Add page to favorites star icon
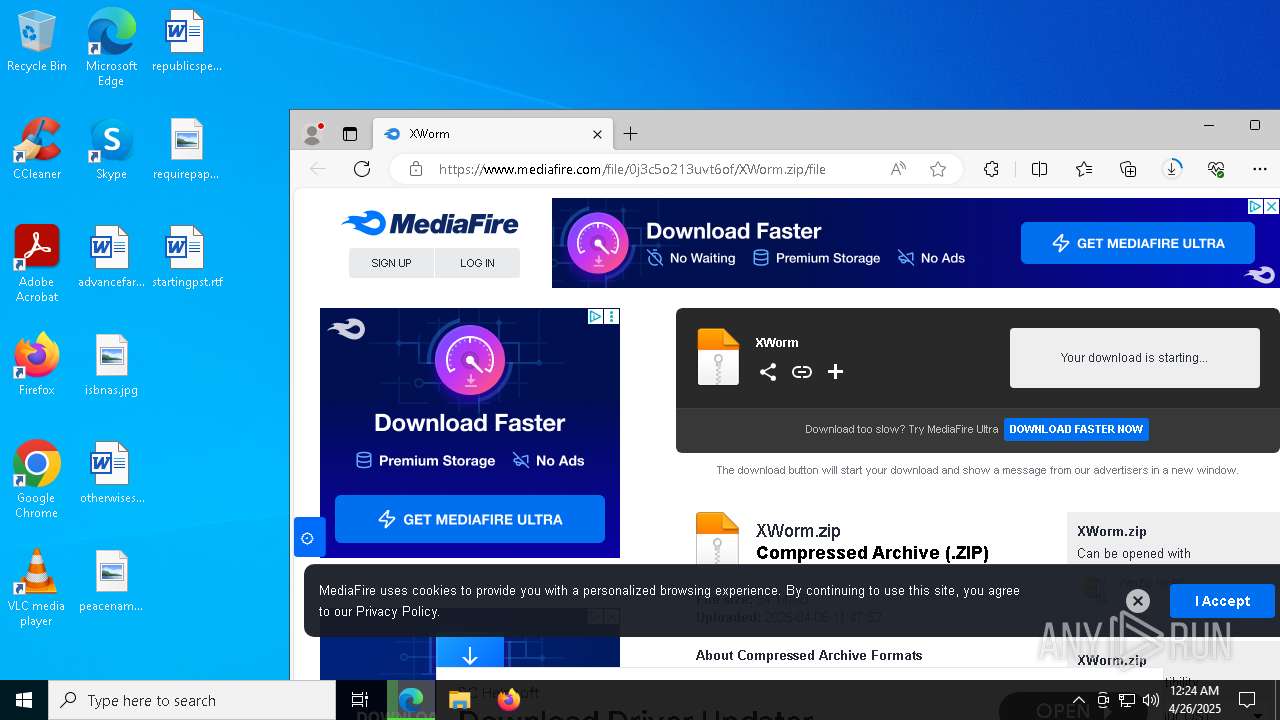This screenshot has height=720, width=1280. point(938,169)
